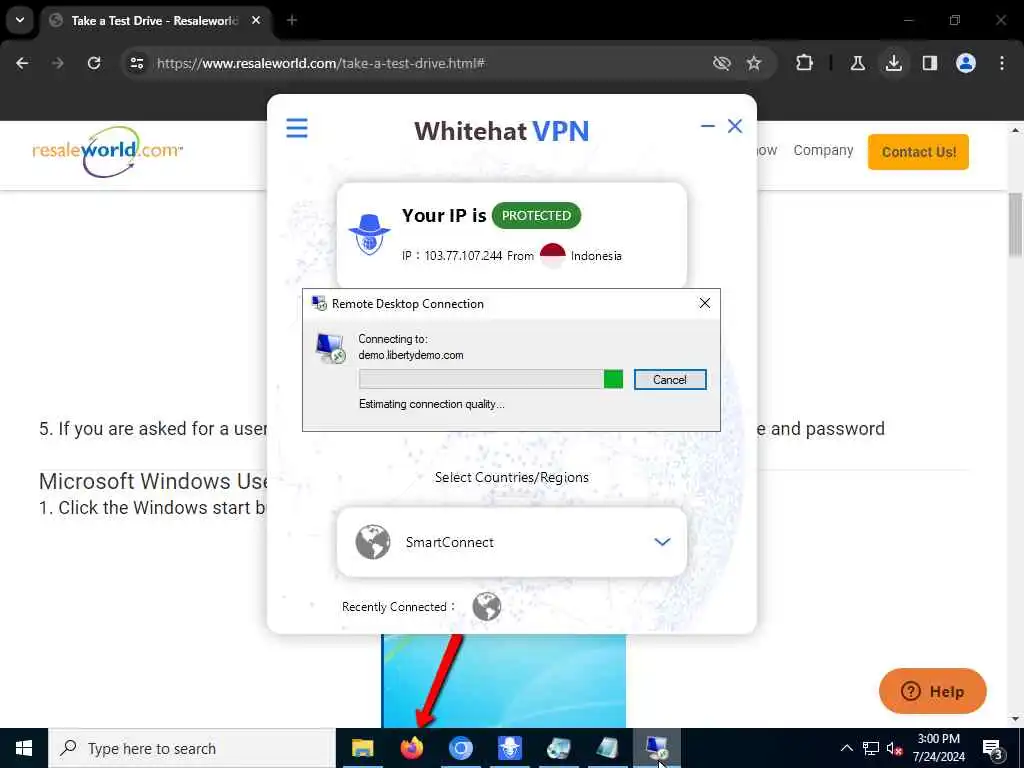Click the Remote Desktop computer icon beside Connecting to

330,348
